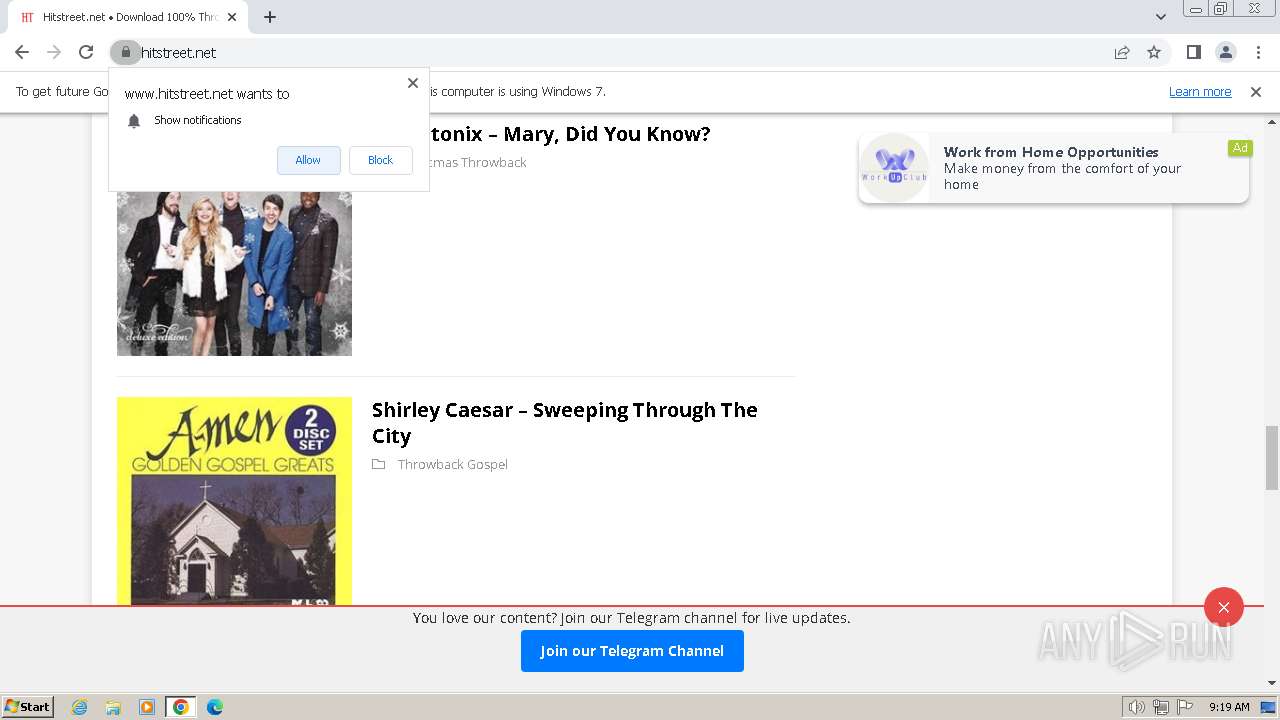Click the system clock 9:19 AM
The width and height of the screenshot is (1280, 720).
point(1229,707)
